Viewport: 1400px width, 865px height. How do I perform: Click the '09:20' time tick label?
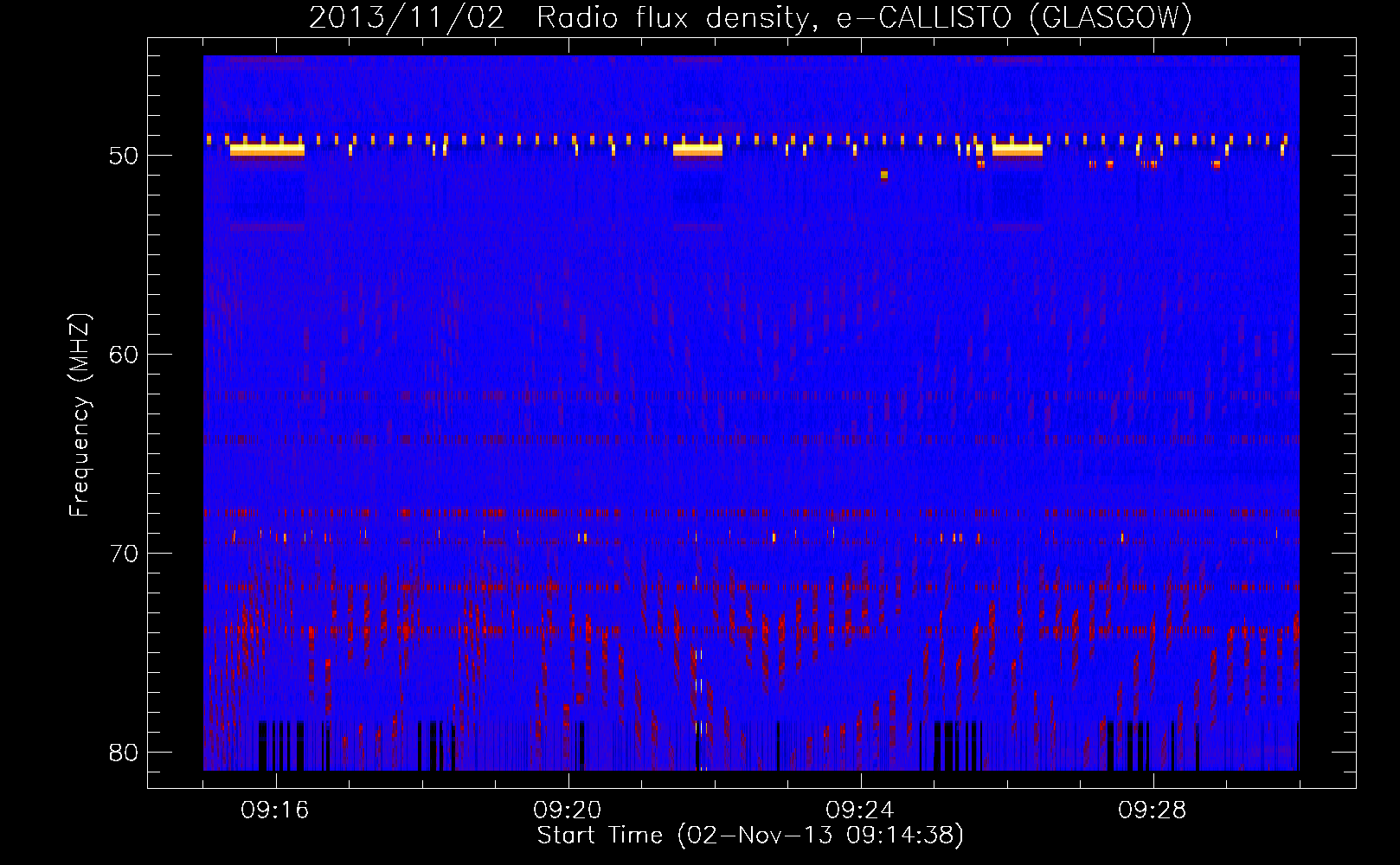point(568,811)
